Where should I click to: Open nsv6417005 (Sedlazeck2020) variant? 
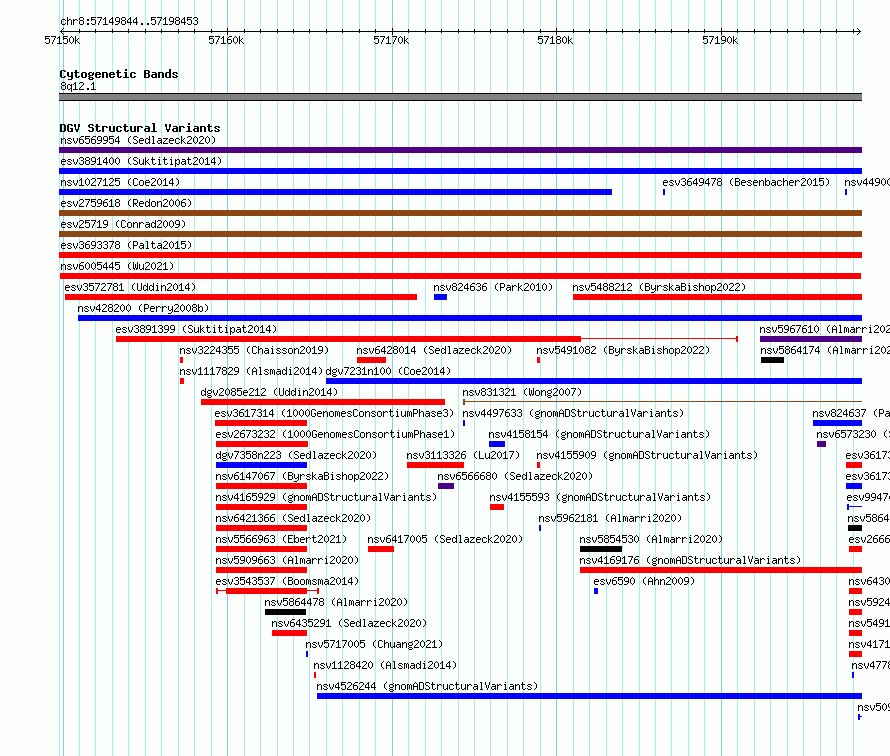[x=445, y=539]
